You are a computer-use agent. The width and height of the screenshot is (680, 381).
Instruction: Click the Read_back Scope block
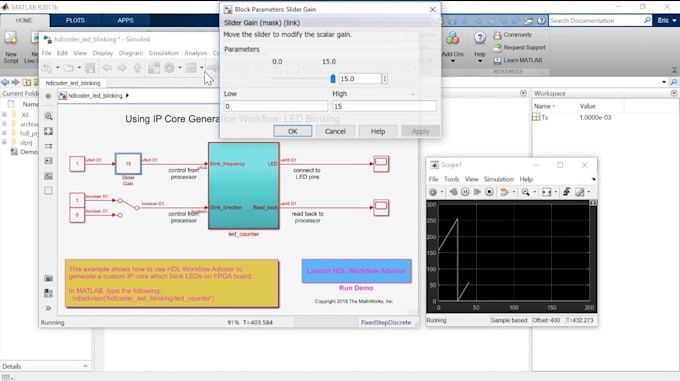pos(381,208)
